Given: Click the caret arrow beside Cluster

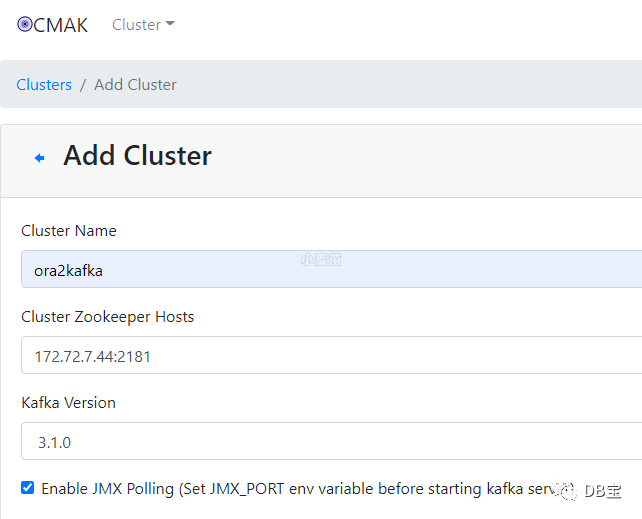Looking at the screenshot, I should coord(170,25).
